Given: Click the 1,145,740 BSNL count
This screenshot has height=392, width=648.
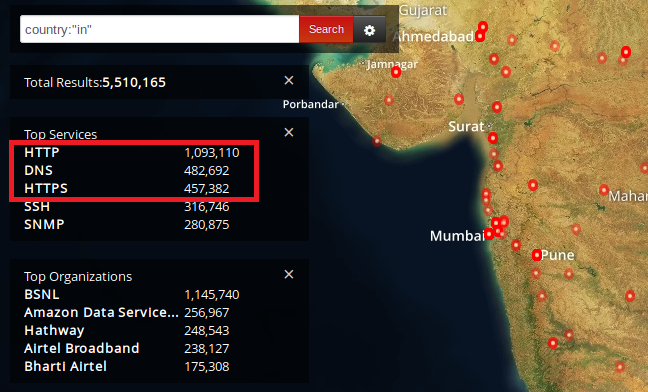Looking at the screenshot, I should [x=212, y=295].
